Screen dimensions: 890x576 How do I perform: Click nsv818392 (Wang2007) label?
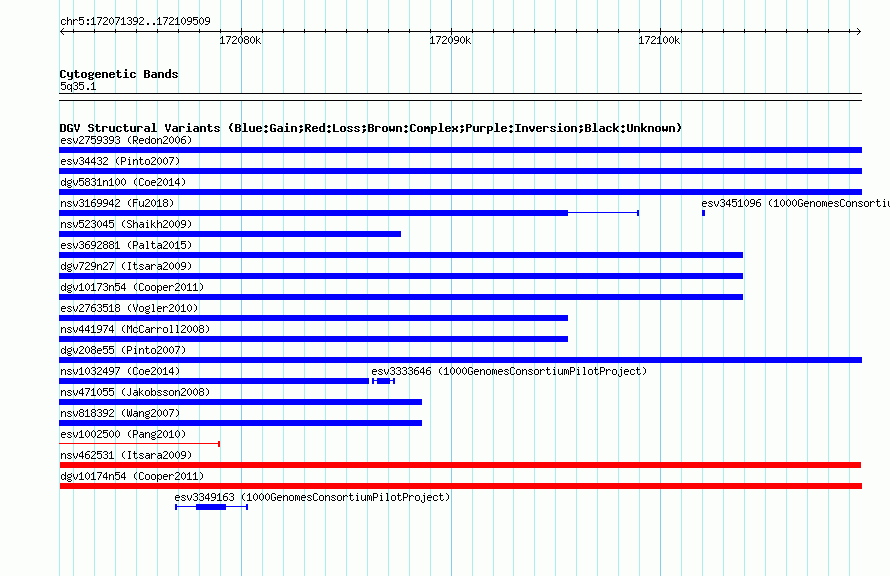click(x=120, y=413)
